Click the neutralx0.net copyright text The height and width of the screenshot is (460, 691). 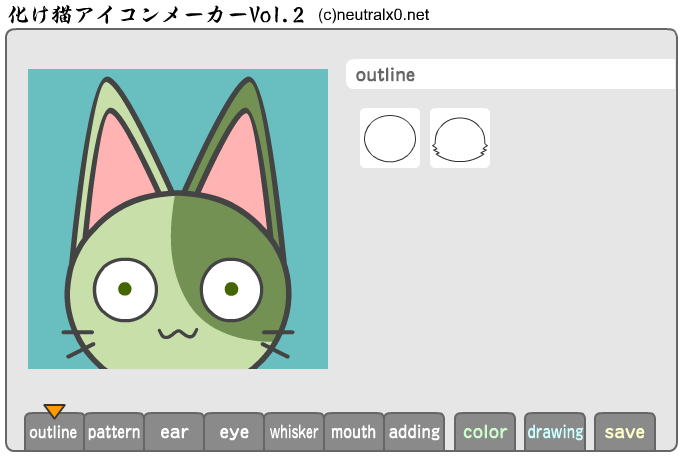pyautogui.click(x=373, y=15)
